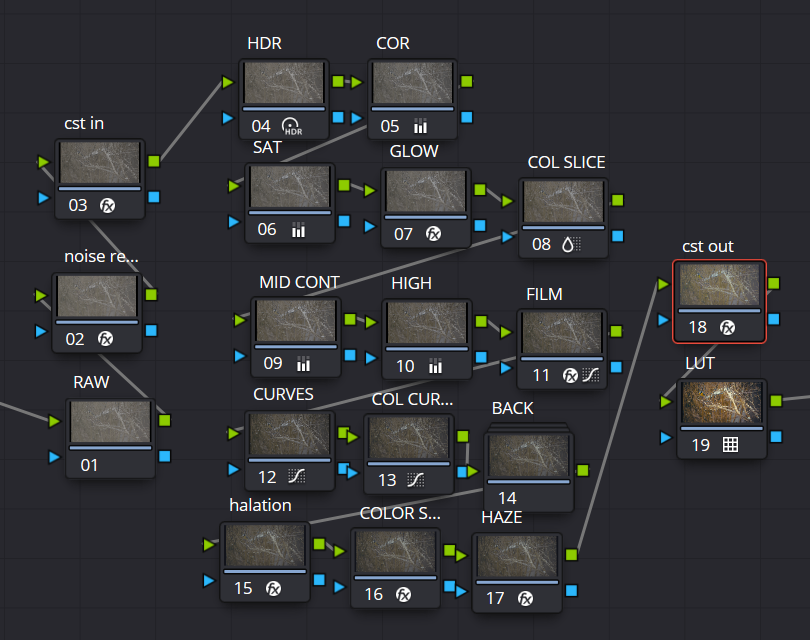Select the MID CONT node thumbnail
This screenshot has height=640, width=810.
(296, 322)
